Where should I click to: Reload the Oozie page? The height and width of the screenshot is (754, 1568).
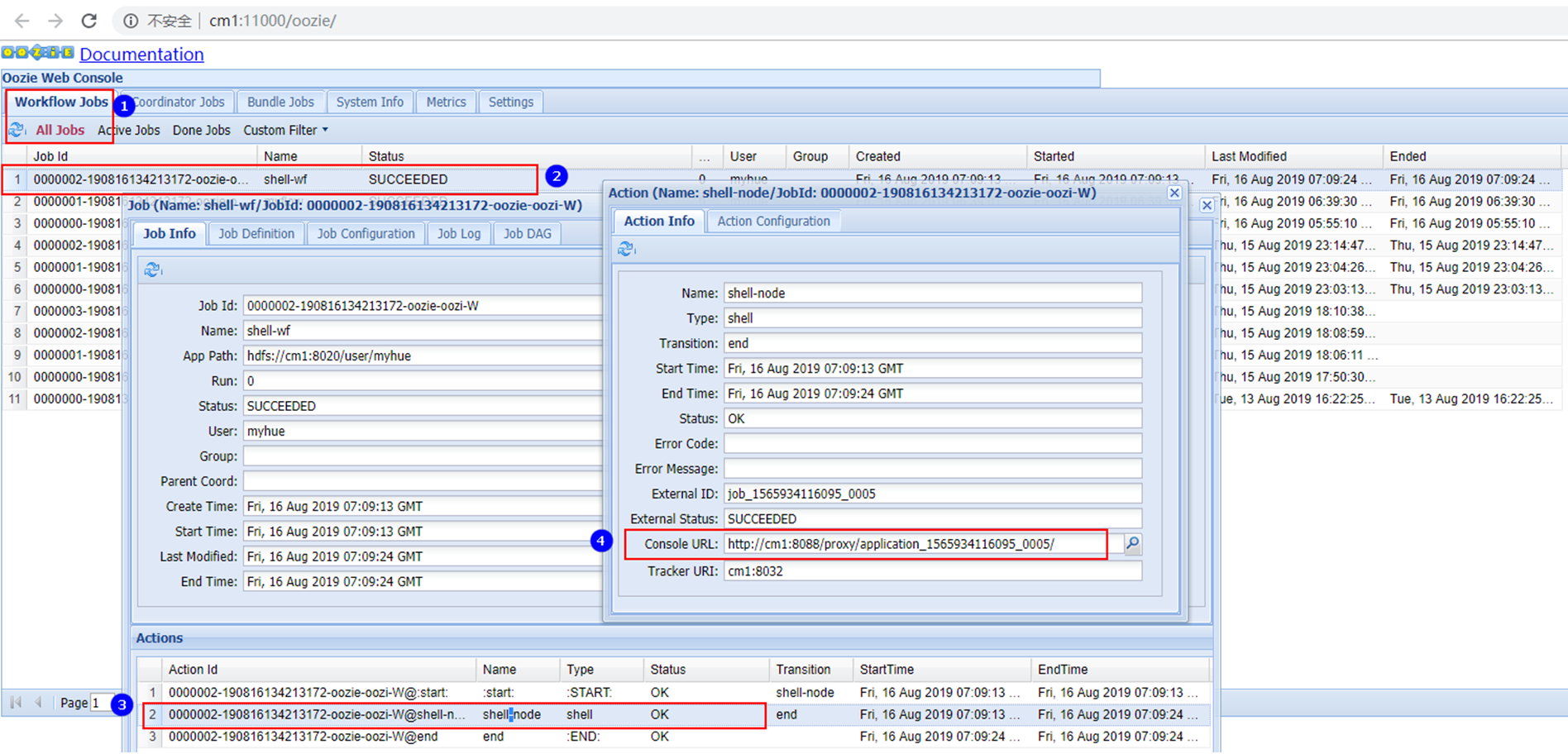click(x=89, y=21)
